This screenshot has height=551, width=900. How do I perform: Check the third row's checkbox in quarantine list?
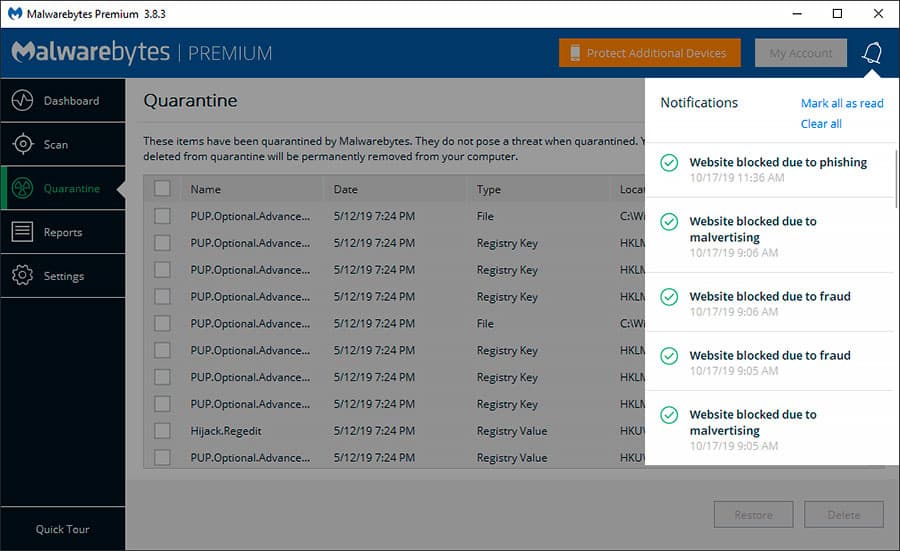162,270
